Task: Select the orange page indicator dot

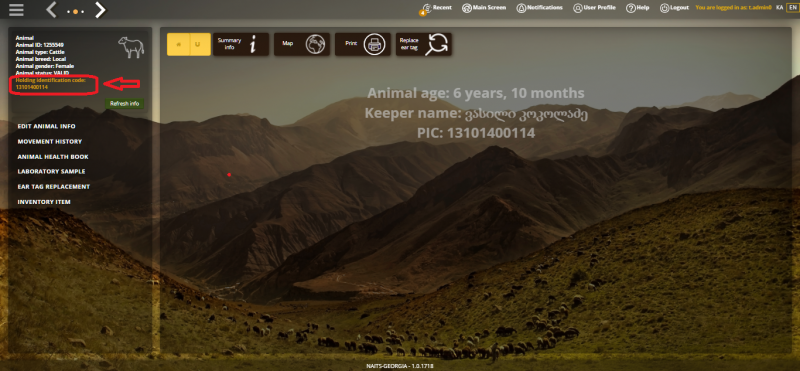Action: click(76, 11)
